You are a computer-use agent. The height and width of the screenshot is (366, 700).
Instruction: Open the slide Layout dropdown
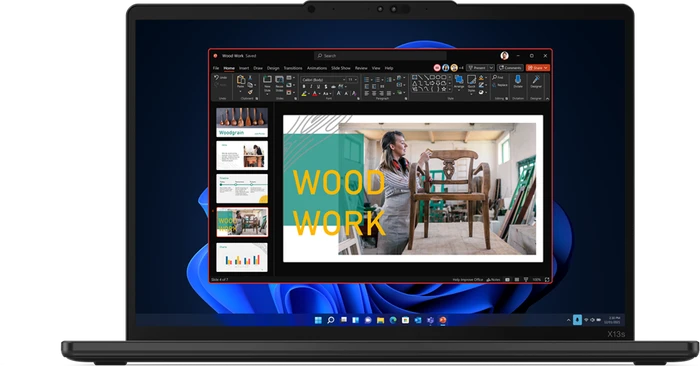click(290, 78)
